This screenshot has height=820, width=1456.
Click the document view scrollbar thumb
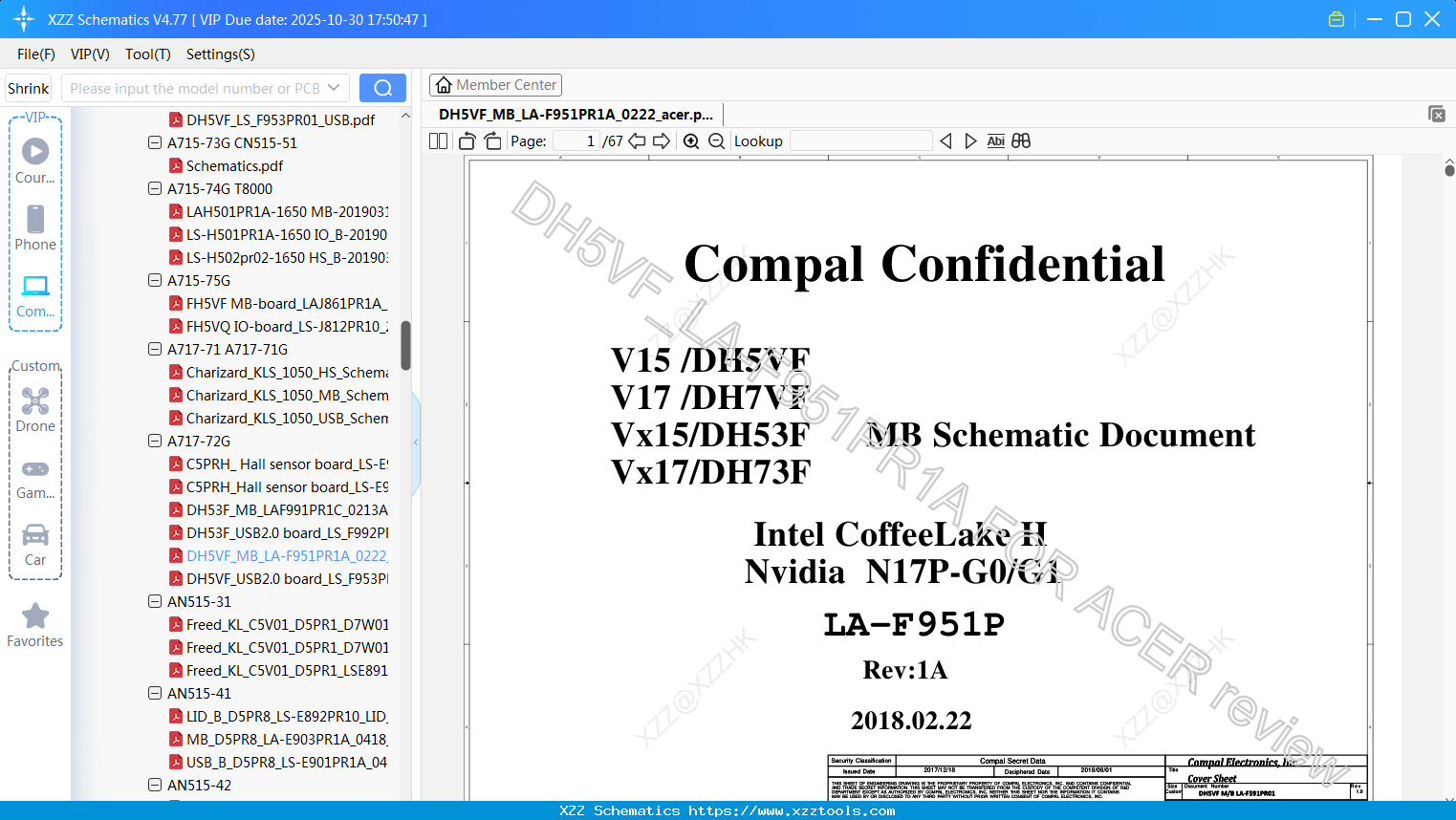(x=1449, y=170)
